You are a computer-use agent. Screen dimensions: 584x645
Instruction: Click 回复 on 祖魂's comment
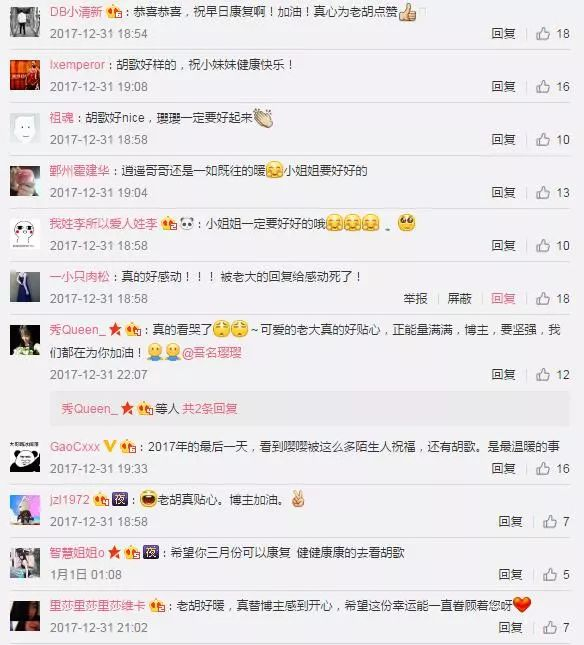pos(503,139)
